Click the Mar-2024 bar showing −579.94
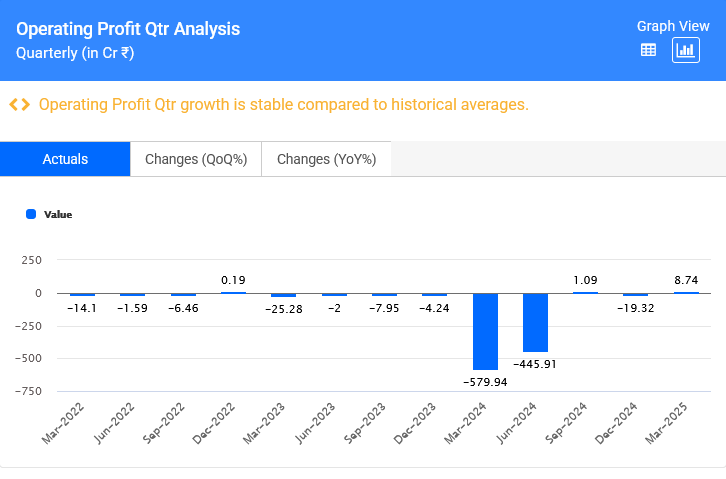Viewport: 726px width, 479px height. (485, 331)
